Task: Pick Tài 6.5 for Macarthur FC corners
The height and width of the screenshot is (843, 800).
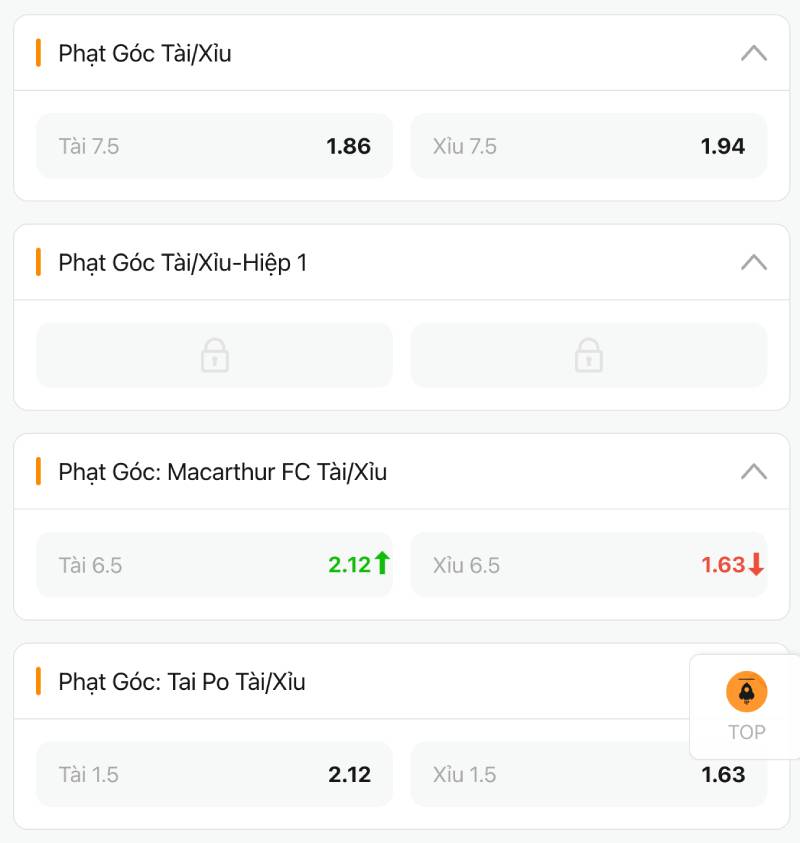Action: (214, 565)
